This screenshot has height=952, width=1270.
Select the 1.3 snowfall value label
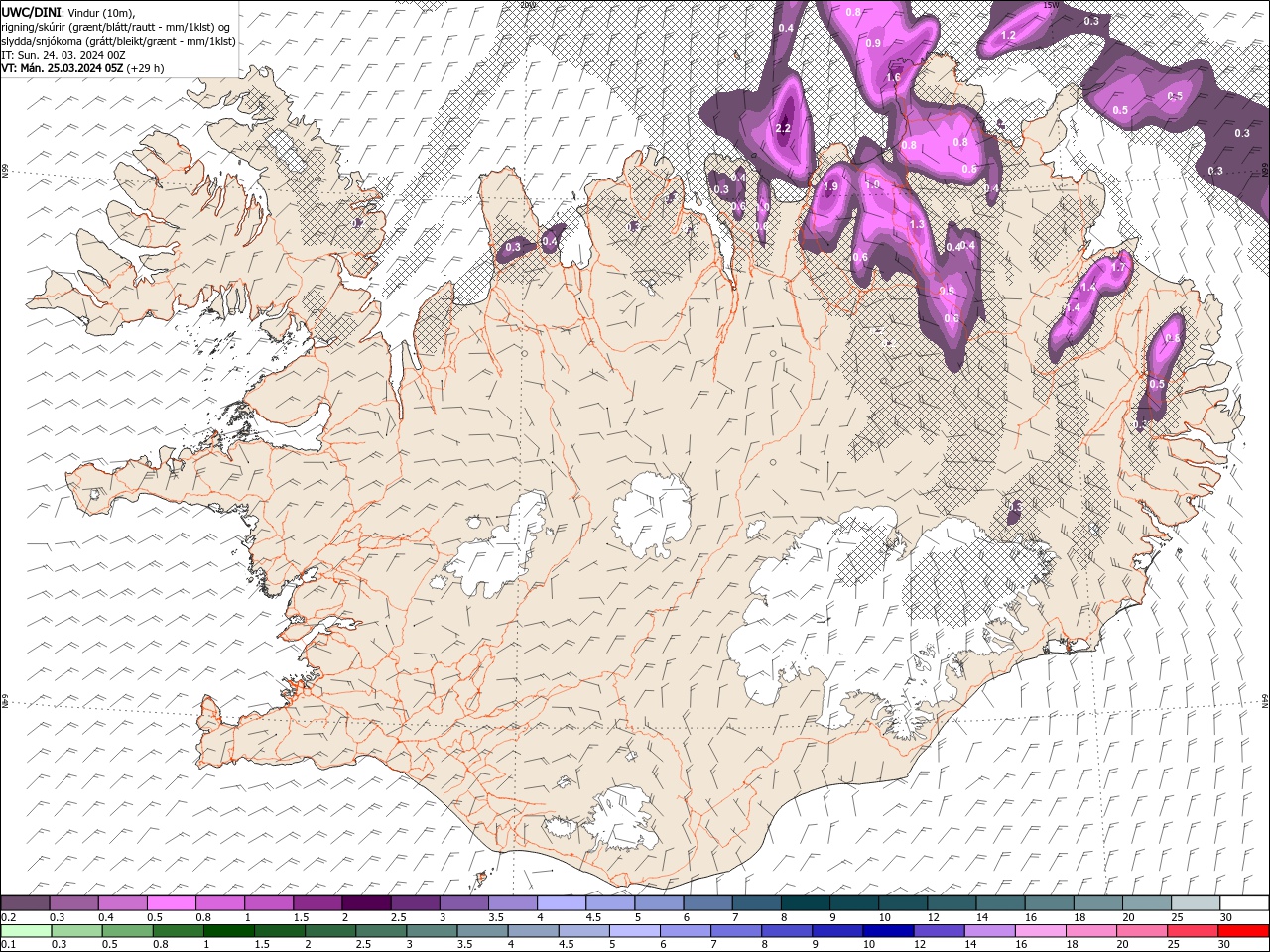click(x=917, y=225)
